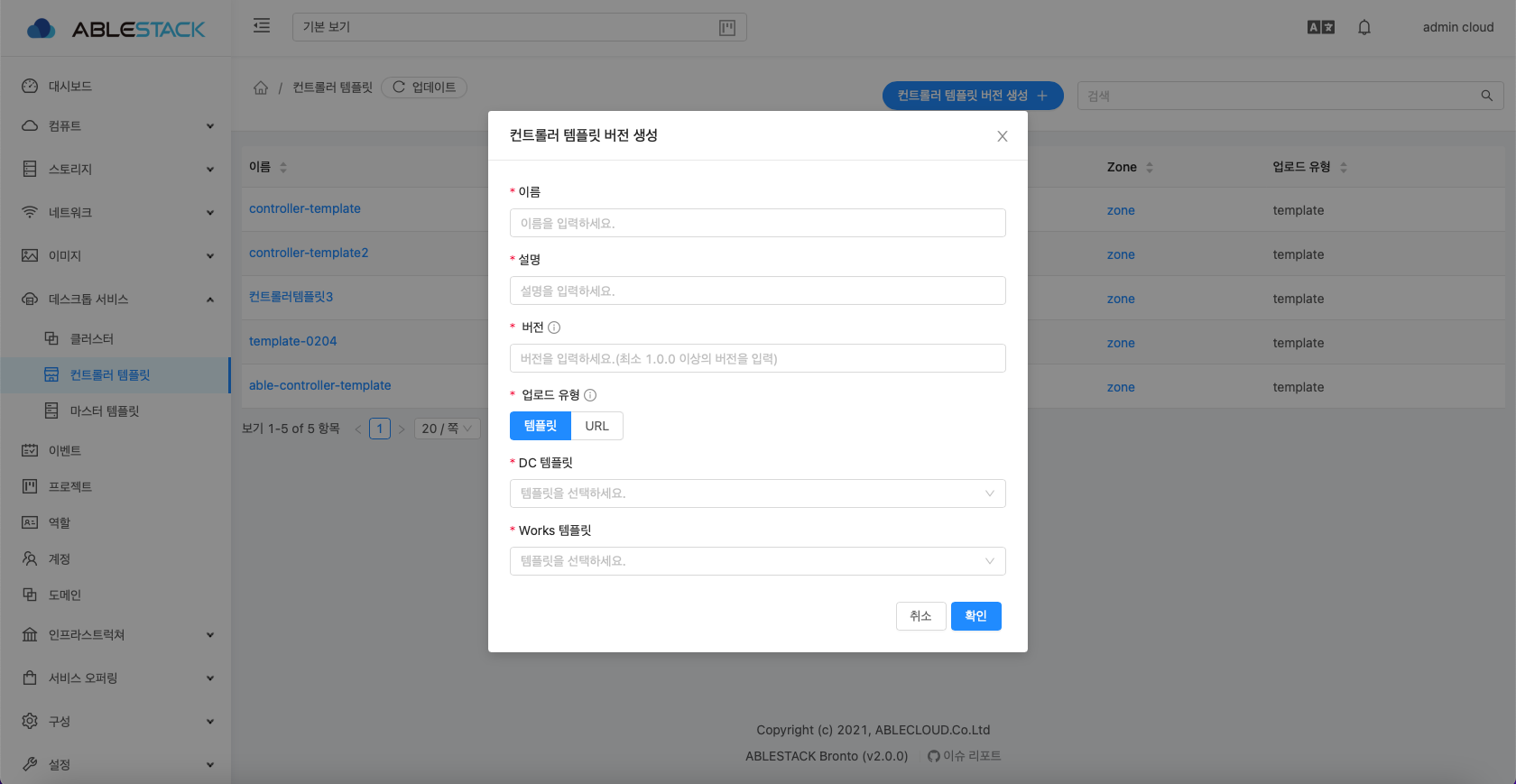Viewport: 1516px width, 784px height.
Task: Open 마스터 템플릿 in the sidebar
Action: [105, 411]
